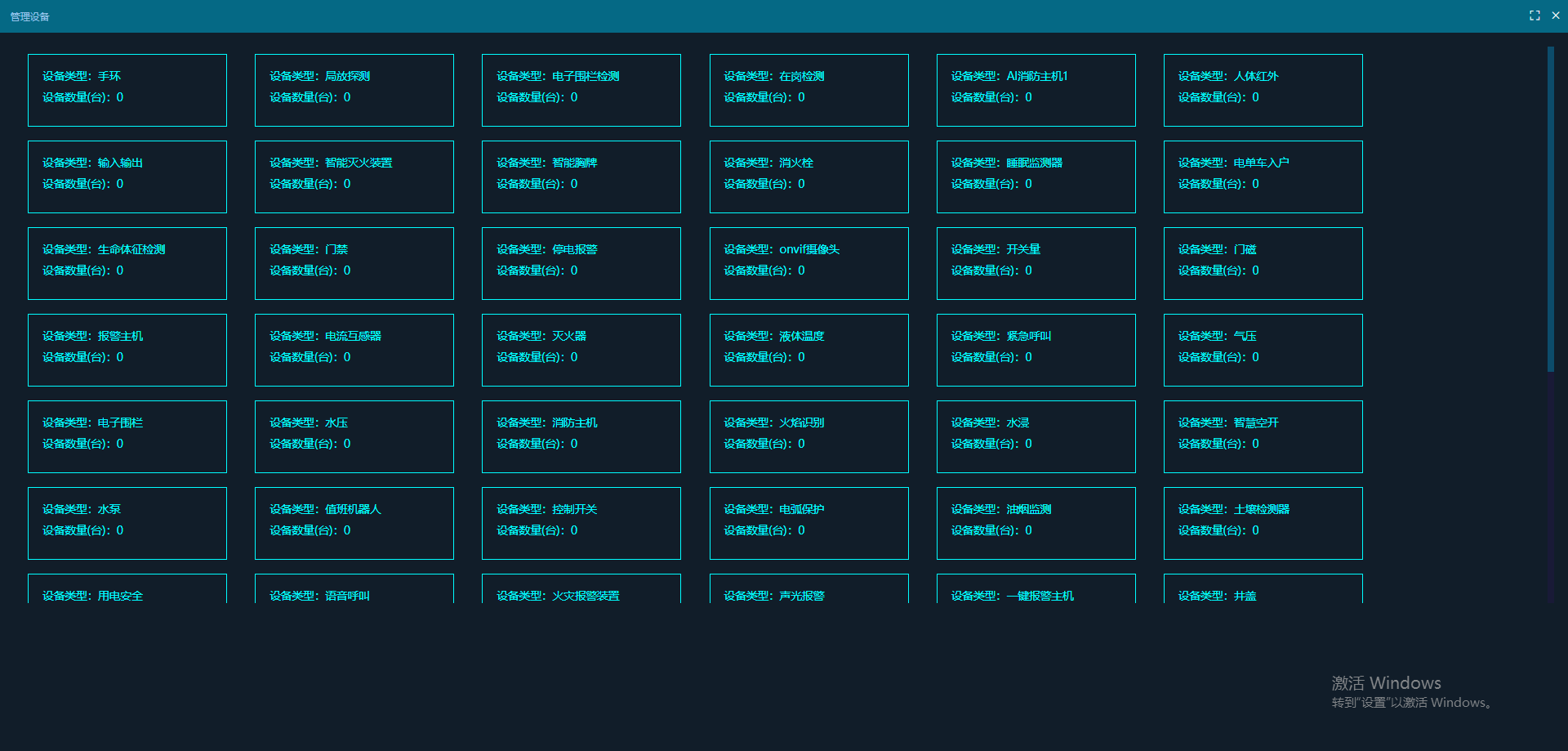This screenshot has width=1568, height=751.
Task: Select the 电子围栏检测 card
Action: click(581, 90)
